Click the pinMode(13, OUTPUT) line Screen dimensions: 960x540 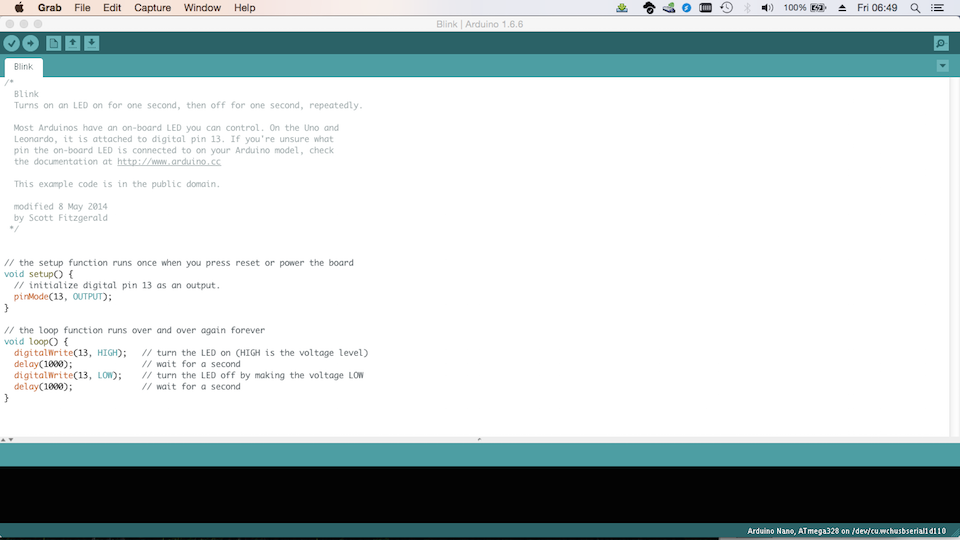tap(63, 296)
